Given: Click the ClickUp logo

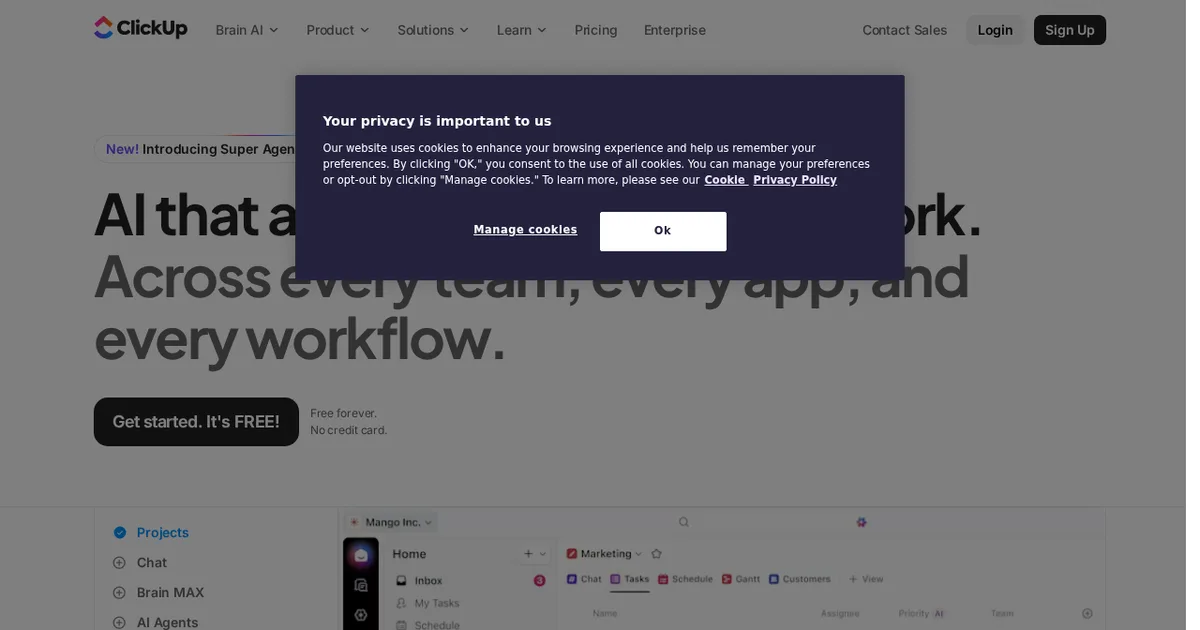Looking at the screenshot, I should pyautogui.click(x=141, y=29).
